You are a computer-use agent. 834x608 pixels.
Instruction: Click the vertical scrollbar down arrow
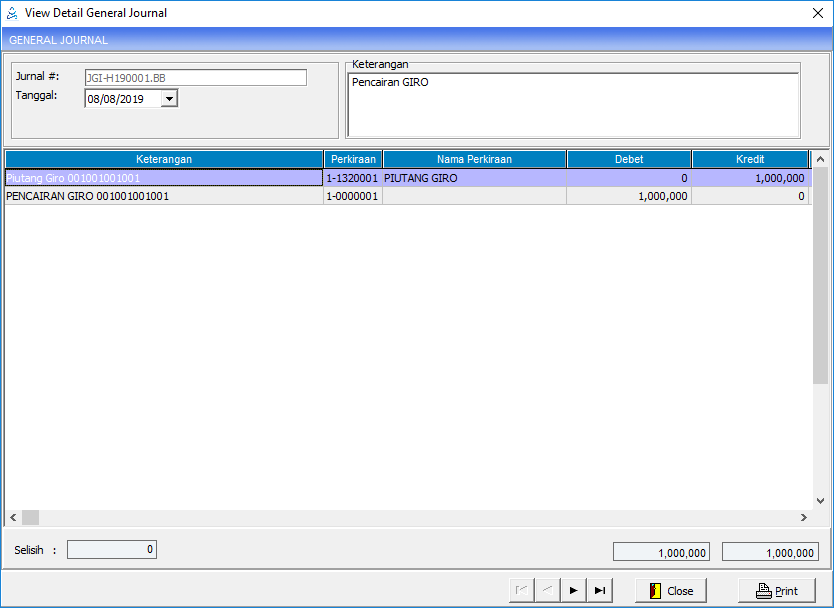(820, 501)
